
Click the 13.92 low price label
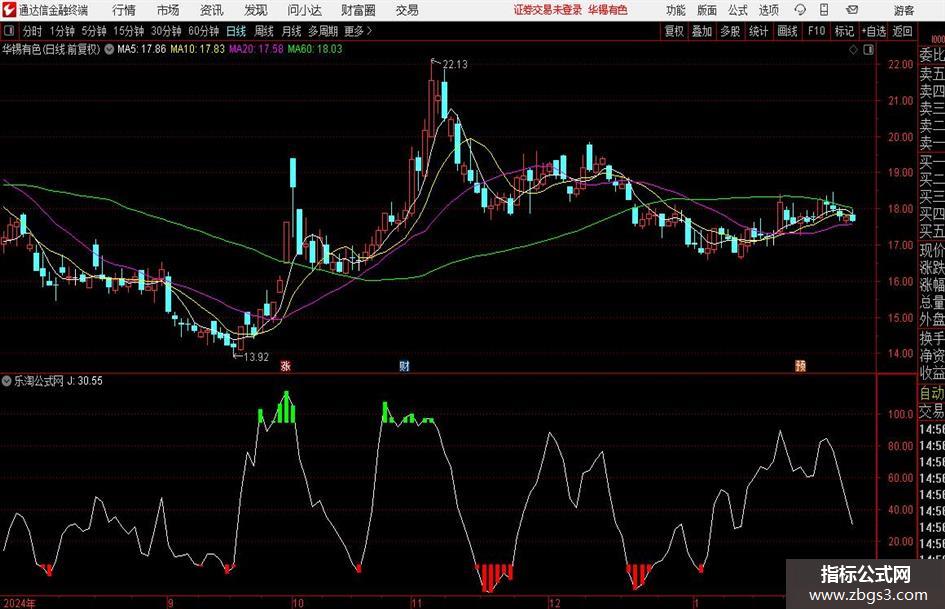tap(256, 357)
